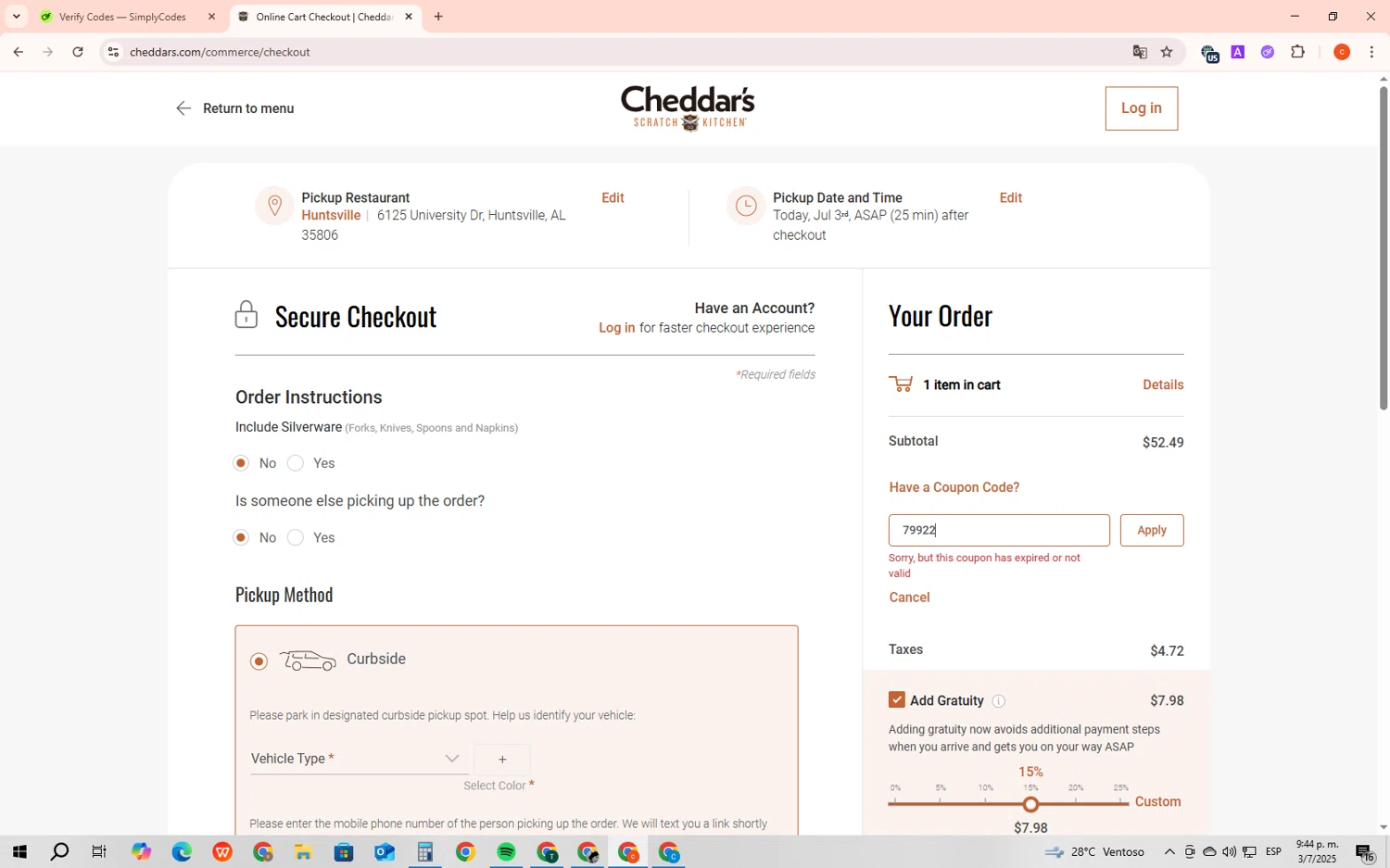Apply the coupon code

1152,531
